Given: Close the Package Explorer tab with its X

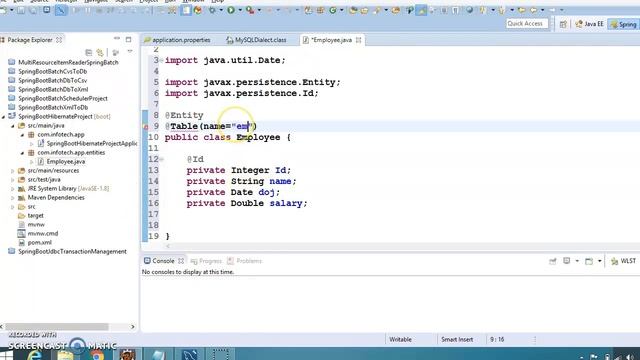Looking at the screenshot, I should 59,40.
